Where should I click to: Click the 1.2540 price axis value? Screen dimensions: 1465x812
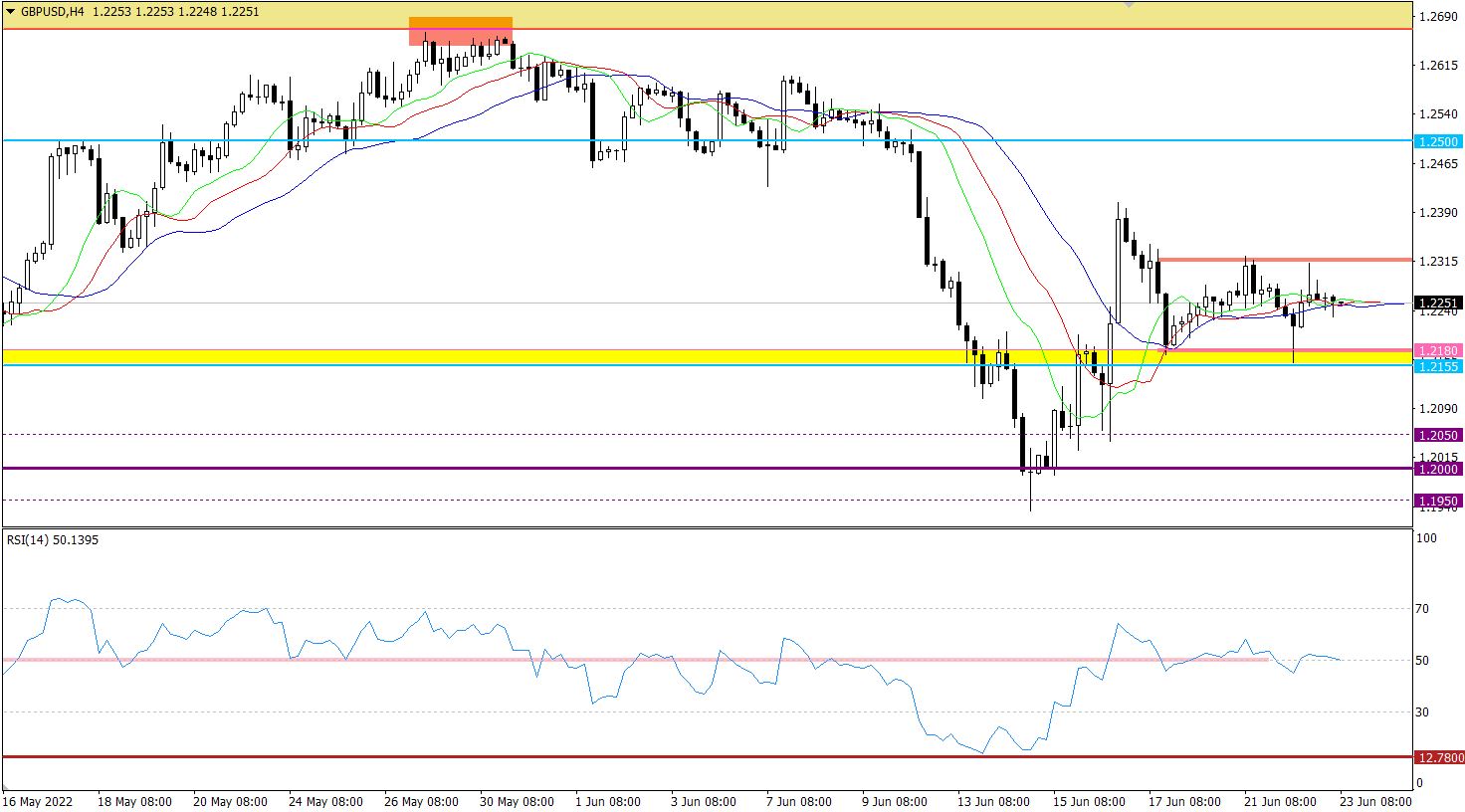click(x=1440, y=113)
